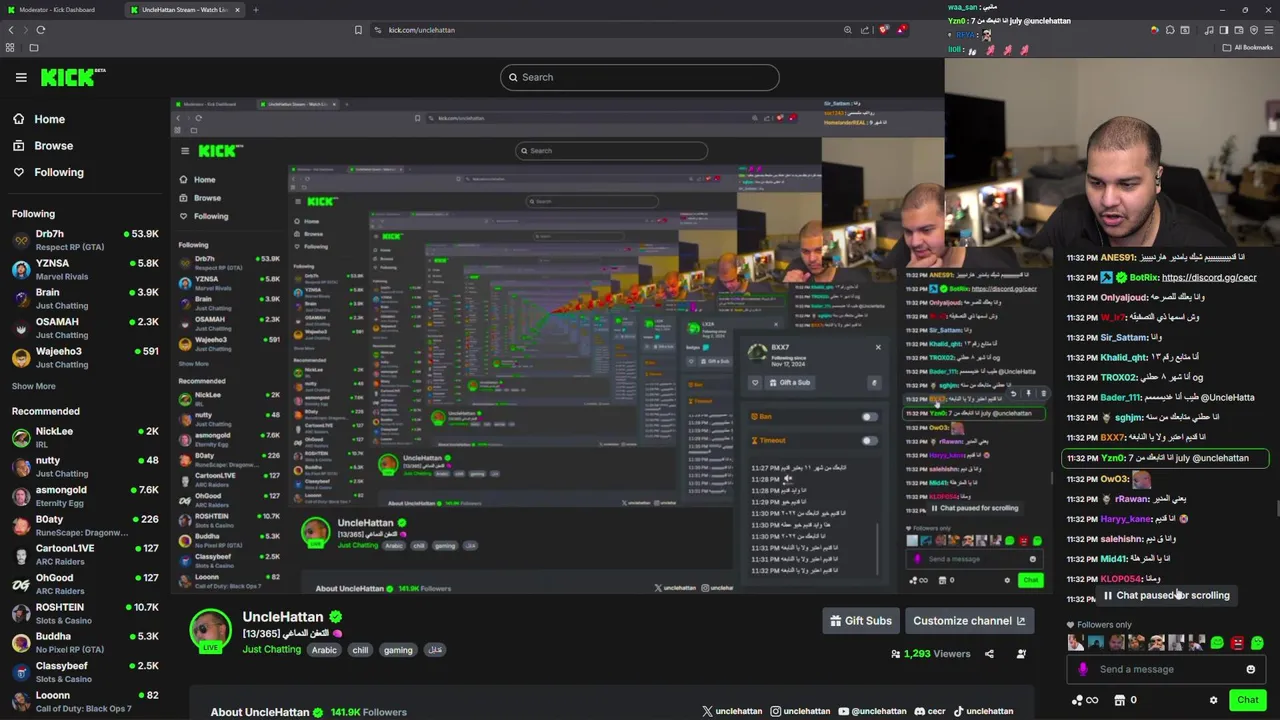Insert the red angry Kick emote
Image resolution: width=1280 pixels, height=720 pixels.
[x=1237, y=643]
